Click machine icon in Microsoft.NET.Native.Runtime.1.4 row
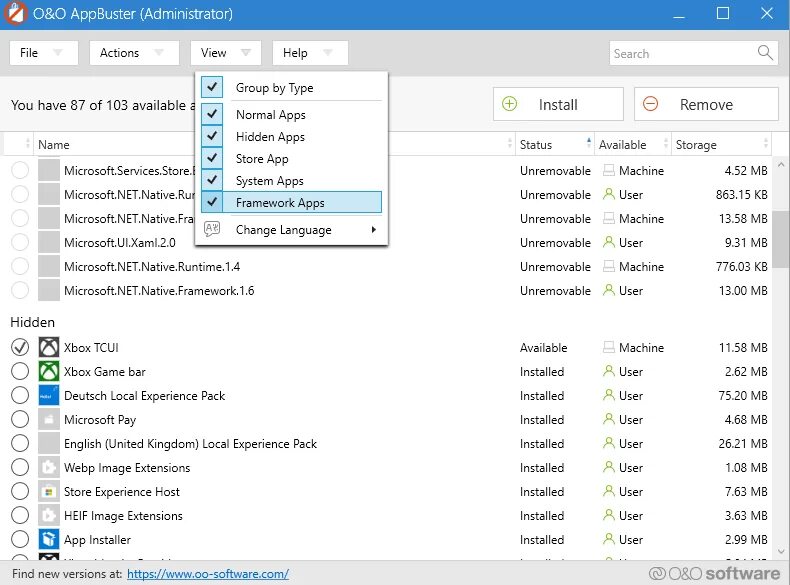Image resolution: width=790 pixels, height=585 pixels. pos(609,266)
